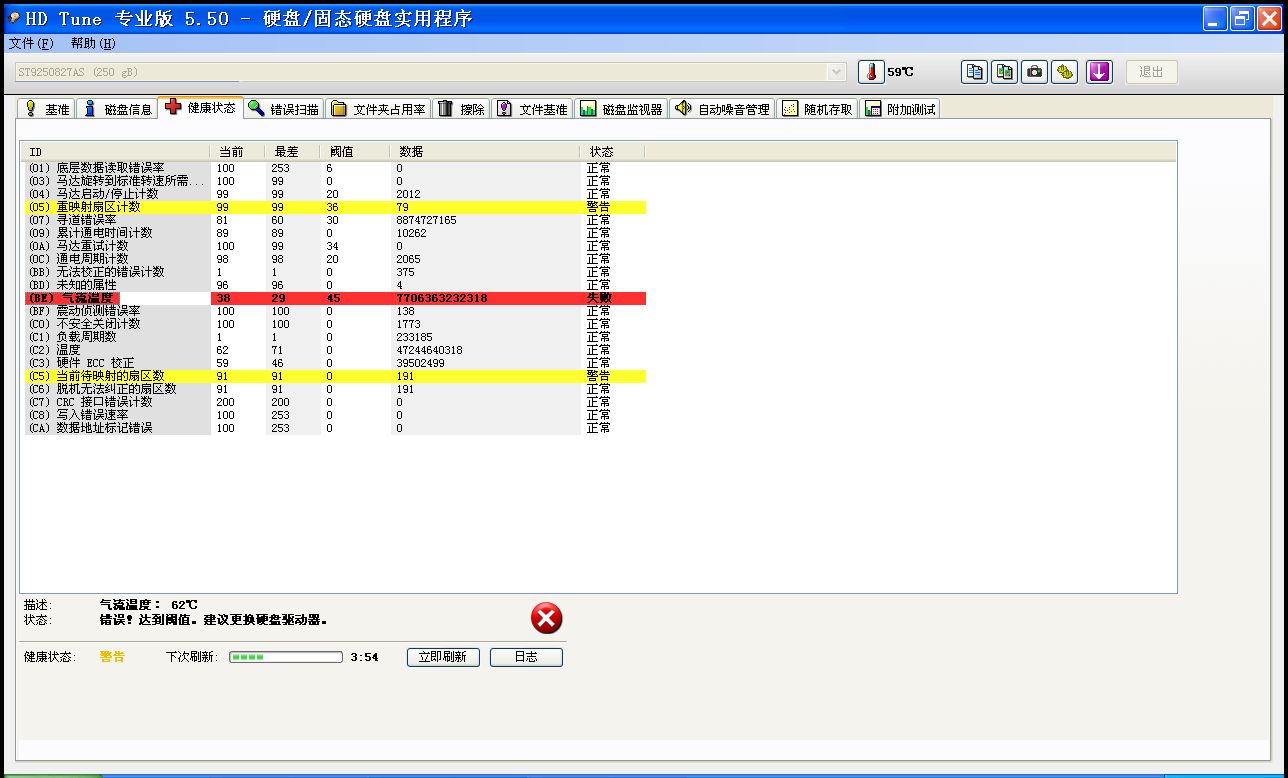Click the 立即刷新 refresh button
Screen dimensions: 1288x778
point(442,657)
